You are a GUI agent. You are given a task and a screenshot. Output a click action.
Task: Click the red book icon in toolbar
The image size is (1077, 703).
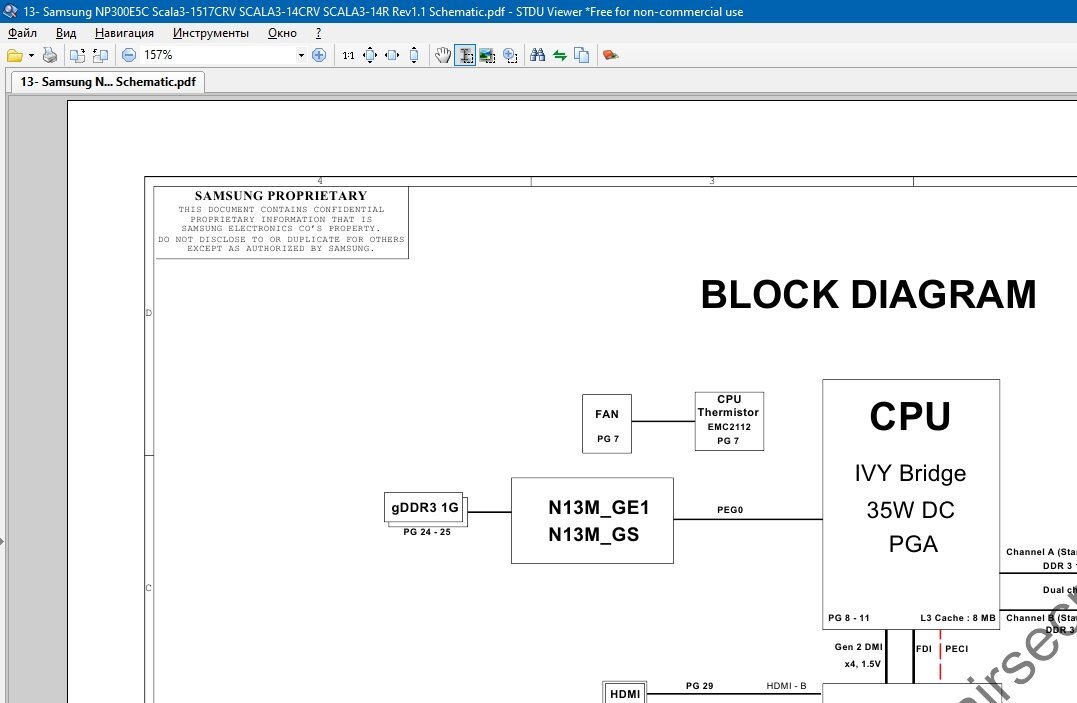tap(610, 55)
